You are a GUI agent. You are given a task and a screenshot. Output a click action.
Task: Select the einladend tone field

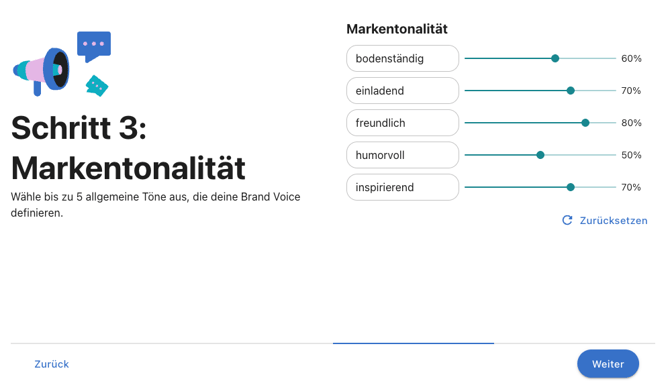tap(403, 91)
